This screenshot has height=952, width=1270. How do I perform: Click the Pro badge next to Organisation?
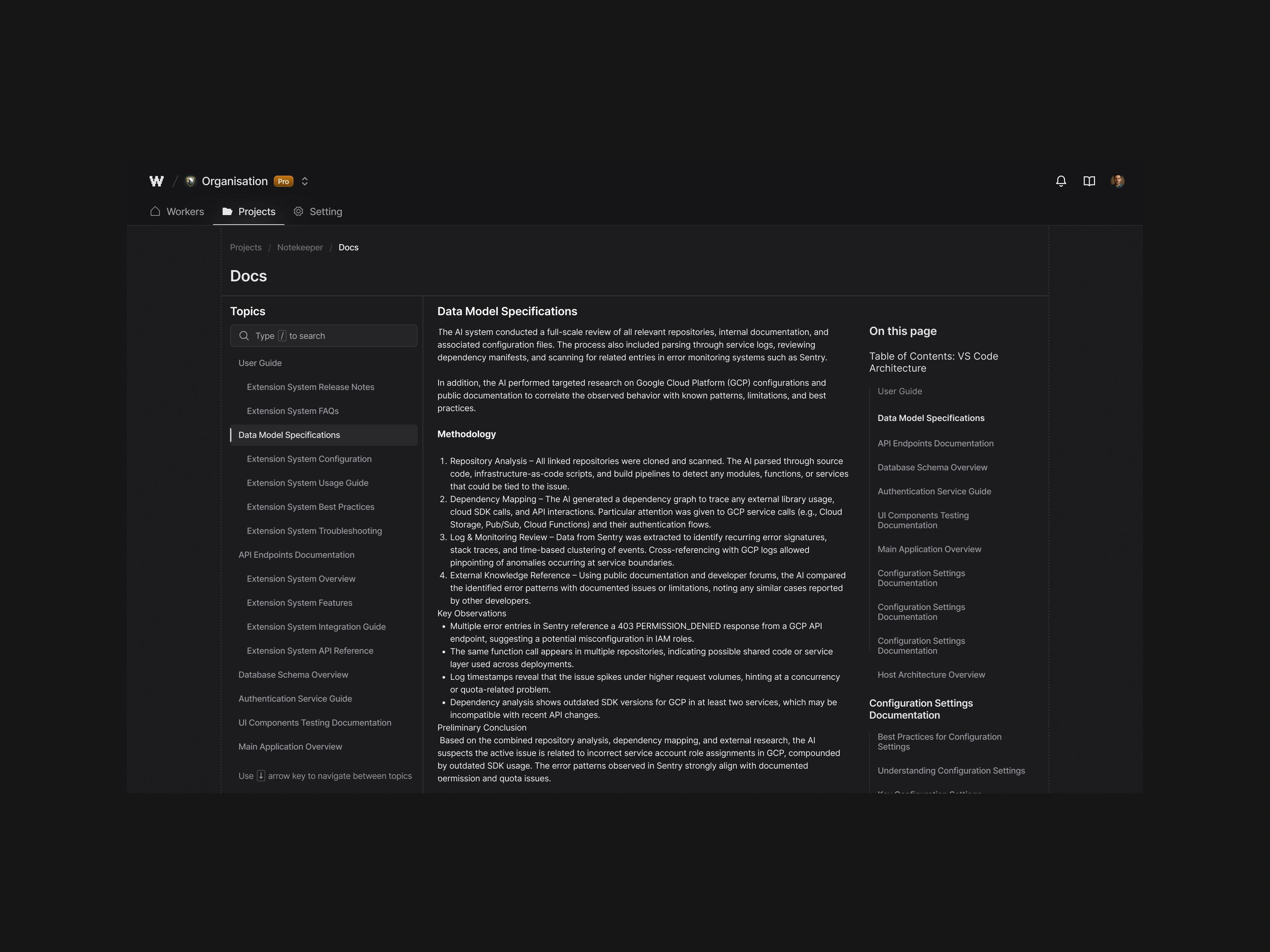point(283,181)
